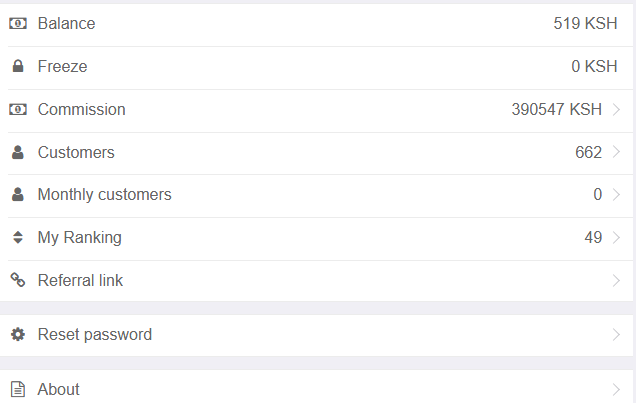Click the Freeze padlock icon
This screenshot has width=636, height=403.
(17, 67)
